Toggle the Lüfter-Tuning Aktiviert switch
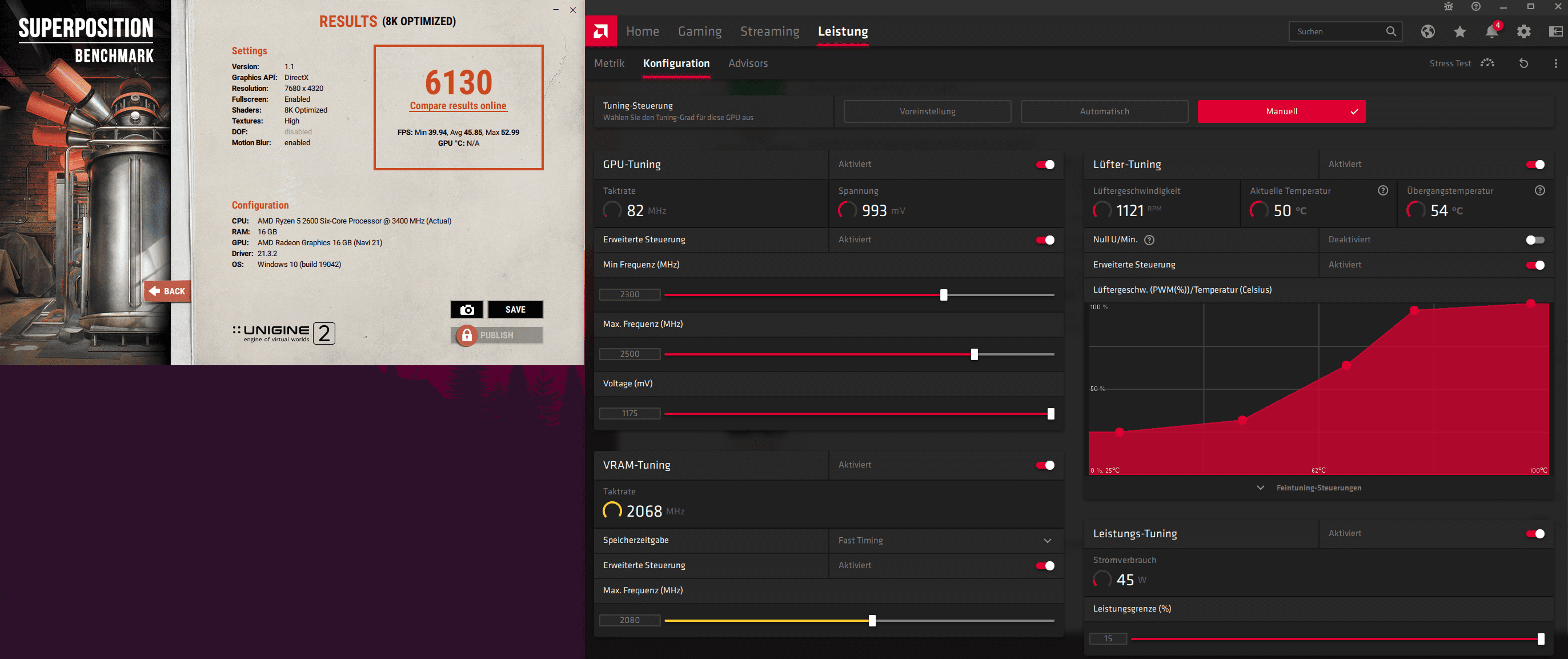The height and width of the screenshot is (659, 1568). click(x=1535, y=165)
